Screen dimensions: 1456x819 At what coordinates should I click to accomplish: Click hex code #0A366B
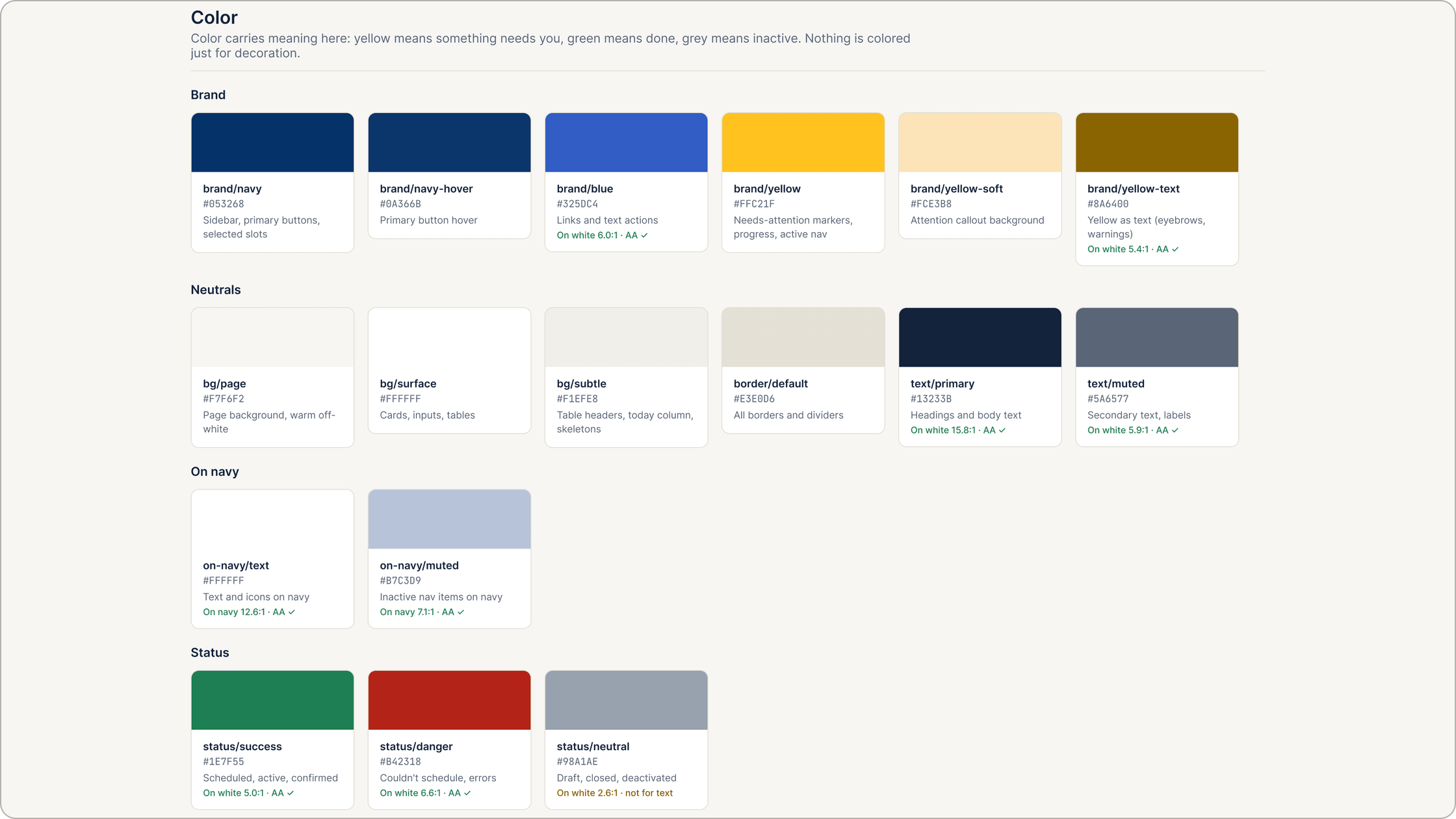click(x=400, y=204)
